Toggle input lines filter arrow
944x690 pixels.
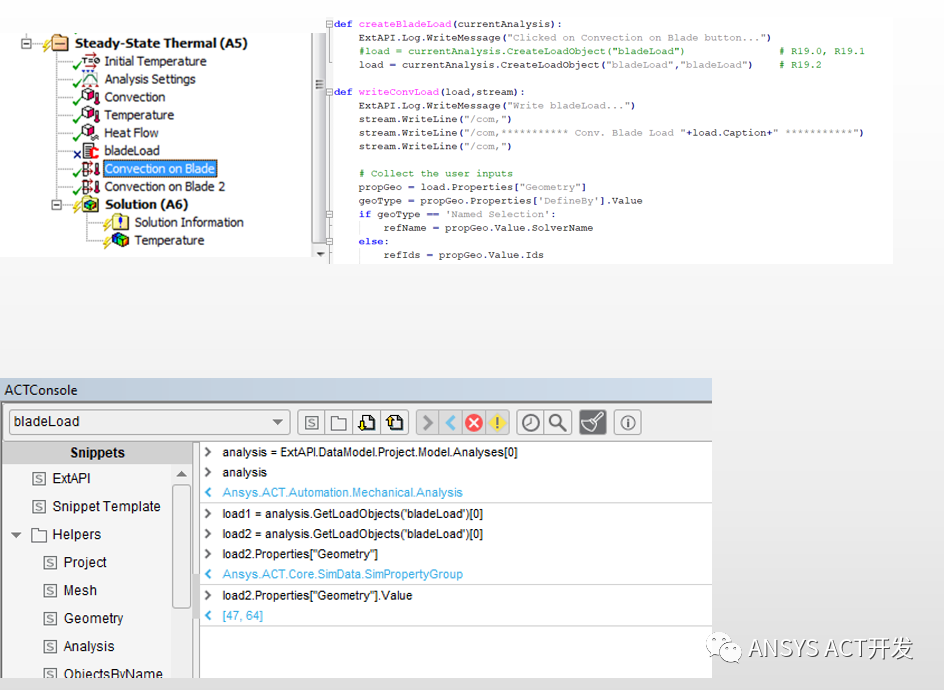(427, 423)
